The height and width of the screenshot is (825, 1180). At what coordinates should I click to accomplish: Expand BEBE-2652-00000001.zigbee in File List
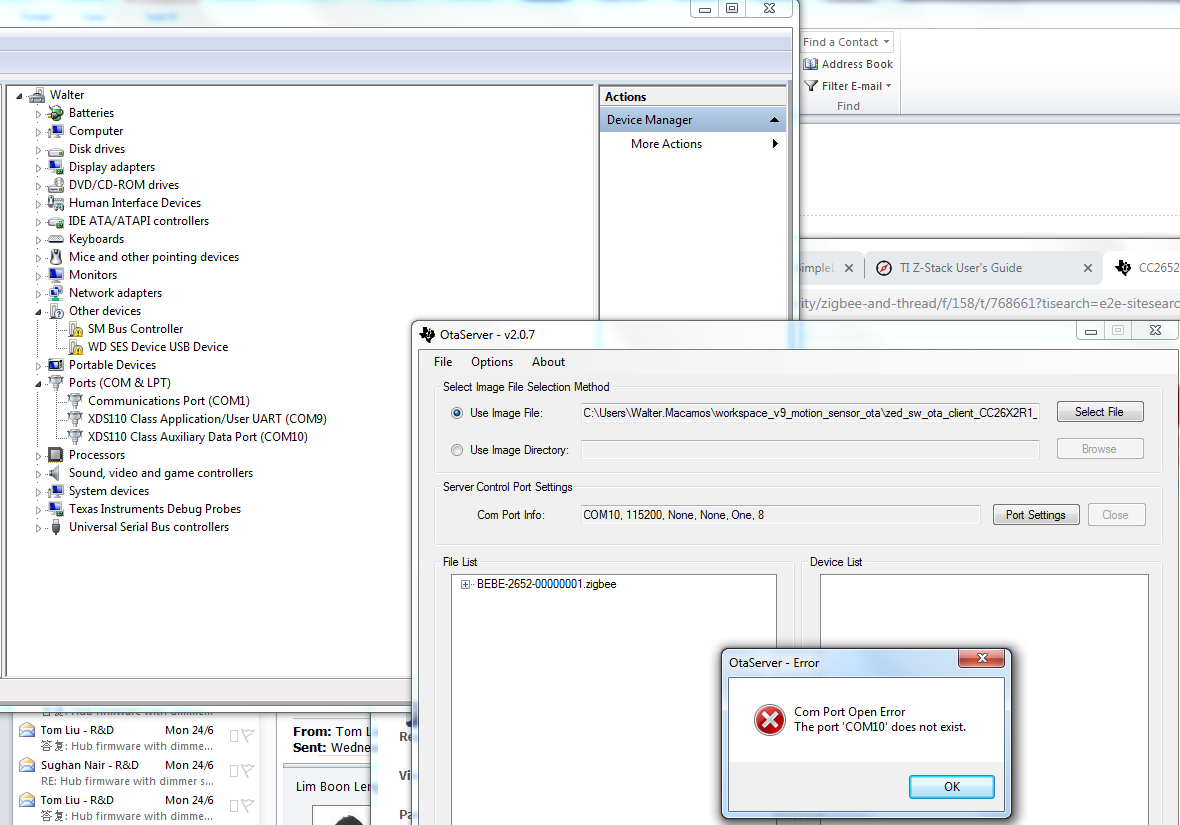click(x=465, y=585)
